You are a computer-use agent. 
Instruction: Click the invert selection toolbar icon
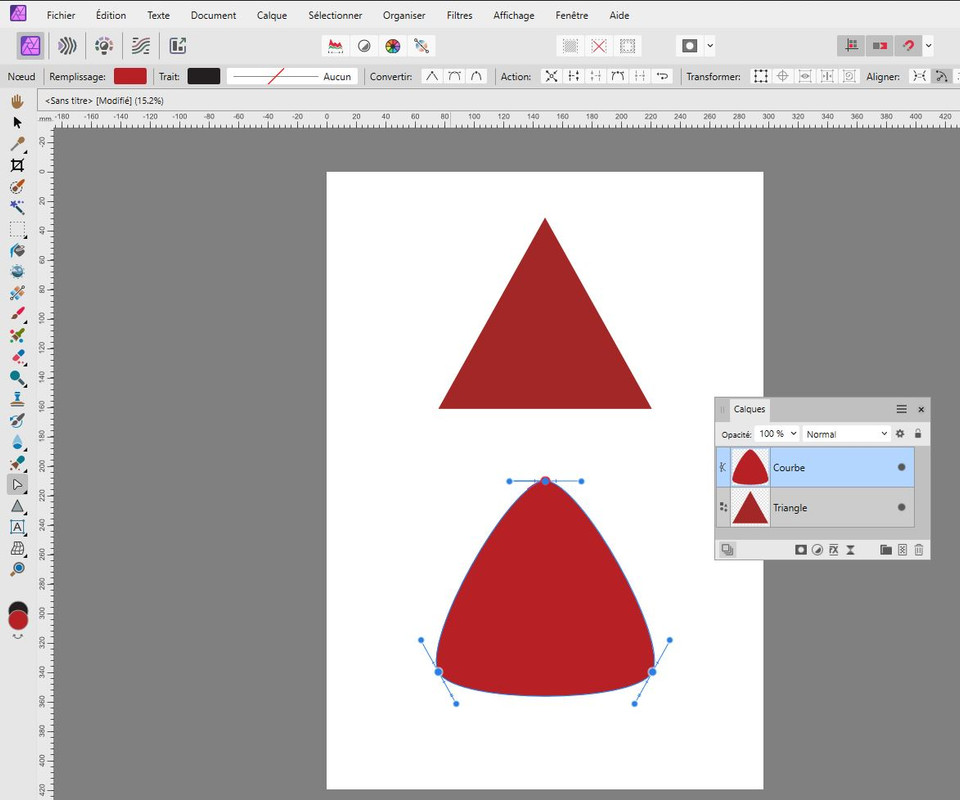pyautogui.click(x=627, y=46)
